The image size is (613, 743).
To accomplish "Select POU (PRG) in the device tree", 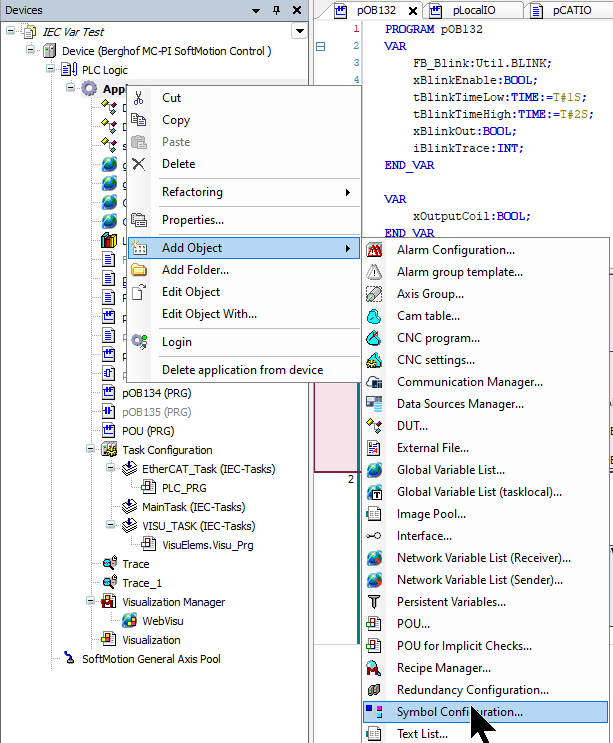I will point(148,431).
